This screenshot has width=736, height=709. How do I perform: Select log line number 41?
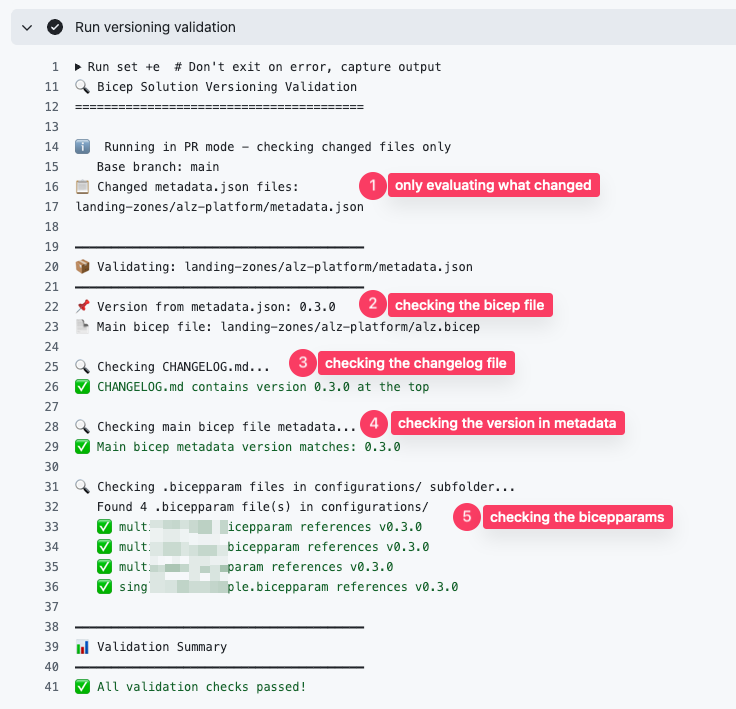point(53,686)
